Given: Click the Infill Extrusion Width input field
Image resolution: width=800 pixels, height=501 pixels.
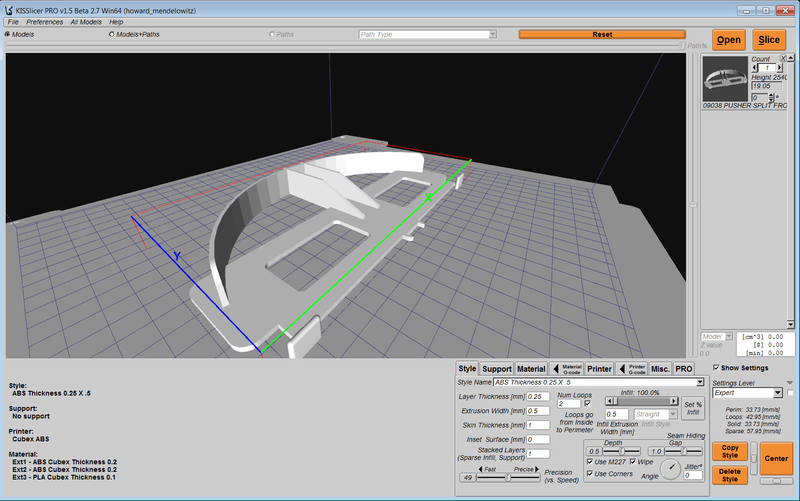Looking at the screenshot, I should point(616,414).
